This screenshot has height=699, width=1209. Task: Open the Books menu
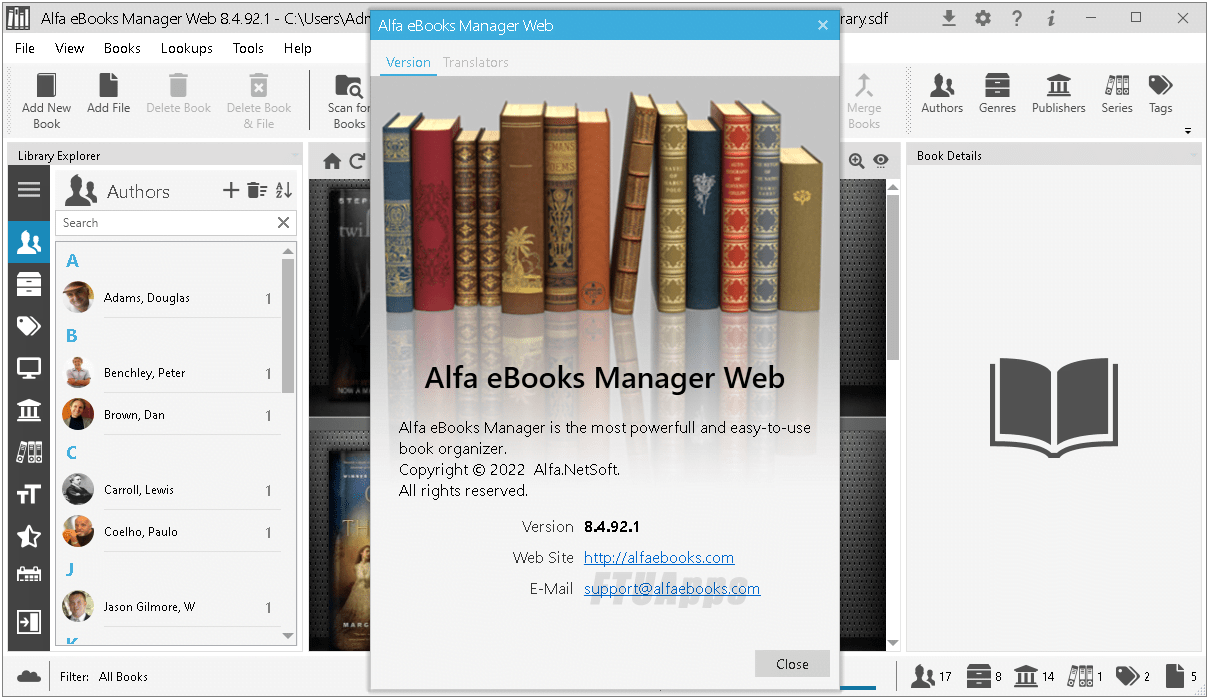coord(122,48)
